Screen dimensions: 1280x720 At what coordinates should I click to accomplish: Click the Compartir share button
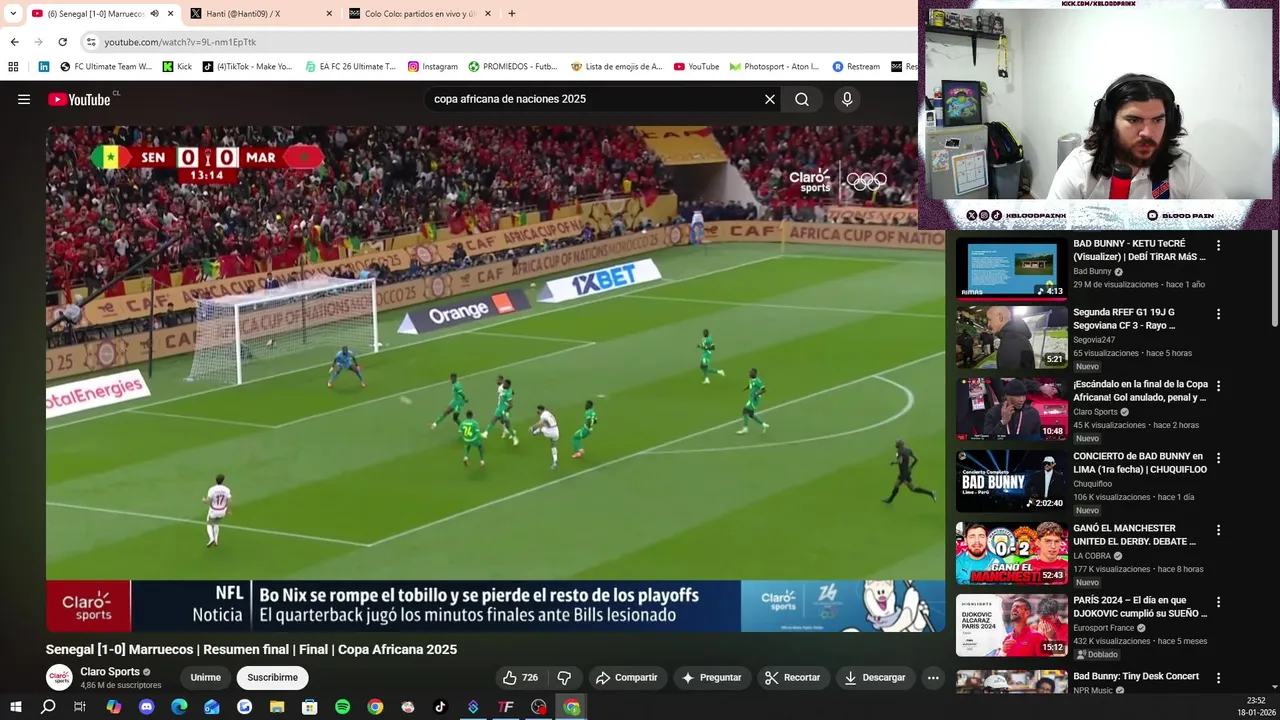[x=627, y=677]
